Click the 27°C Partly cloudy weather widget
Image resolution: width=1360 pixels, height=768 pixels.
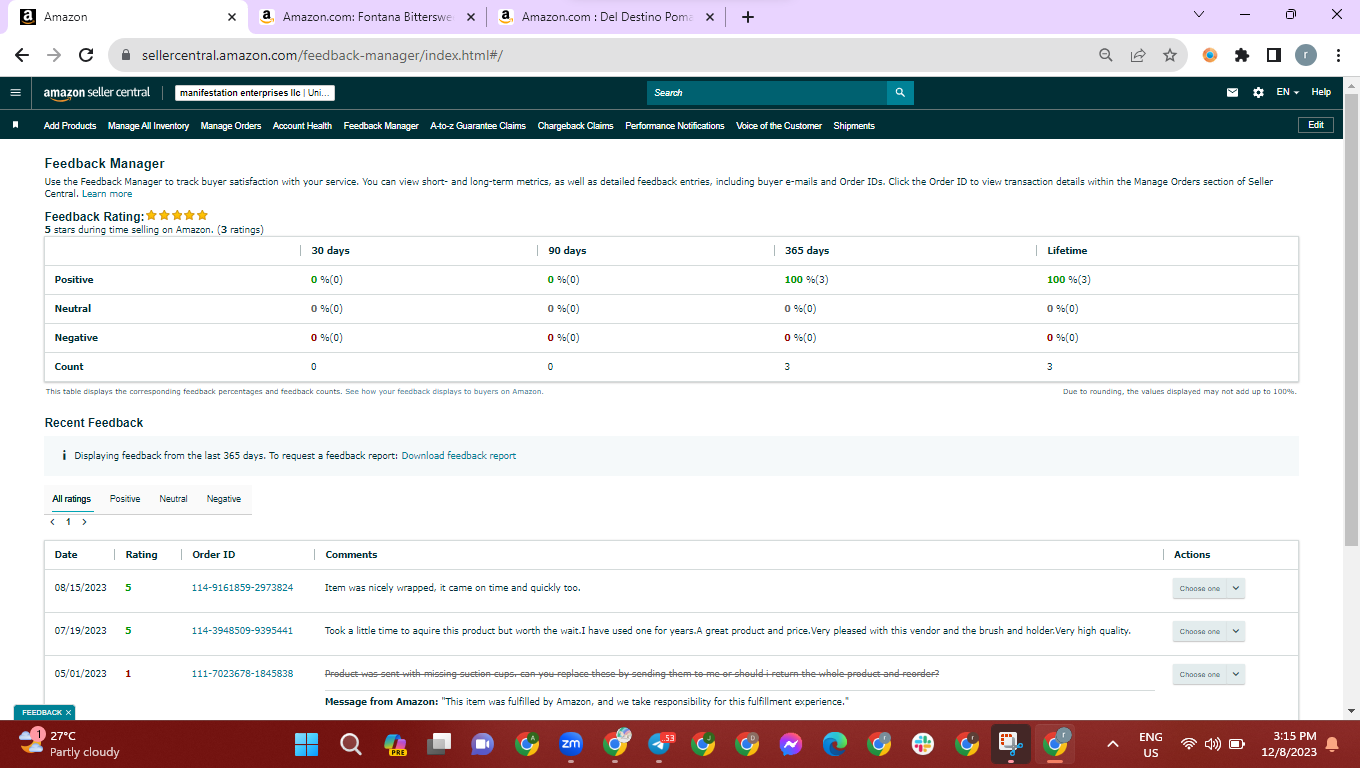(70, 744)
